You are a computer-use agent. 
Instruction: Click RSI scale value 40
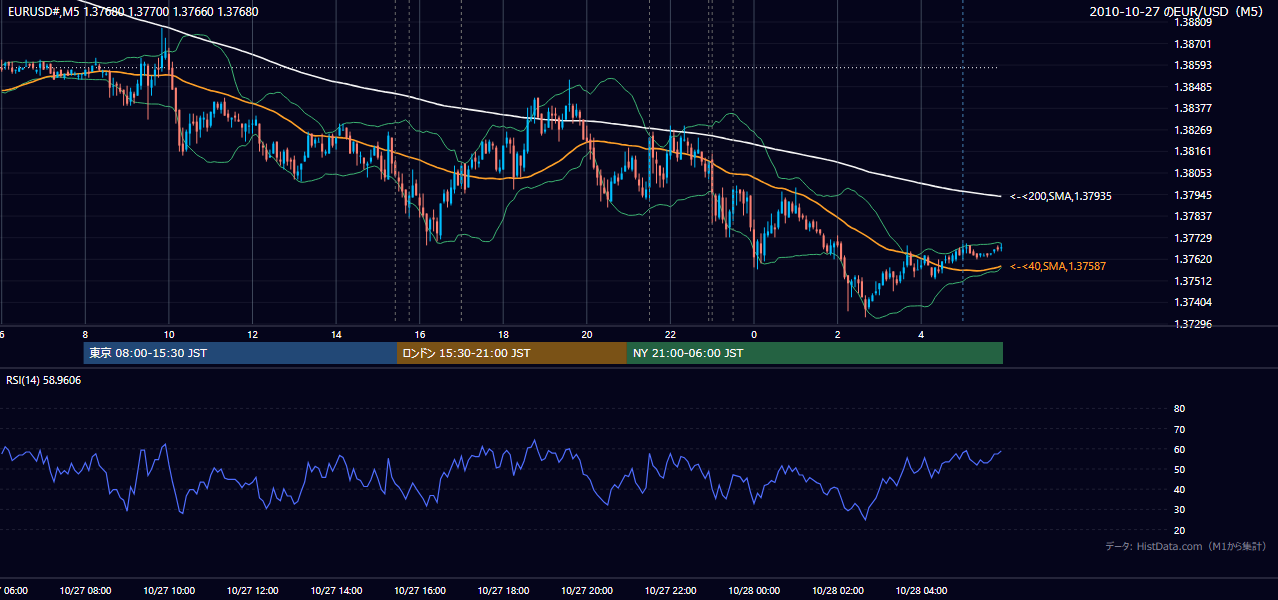(x=1179, y=489)
